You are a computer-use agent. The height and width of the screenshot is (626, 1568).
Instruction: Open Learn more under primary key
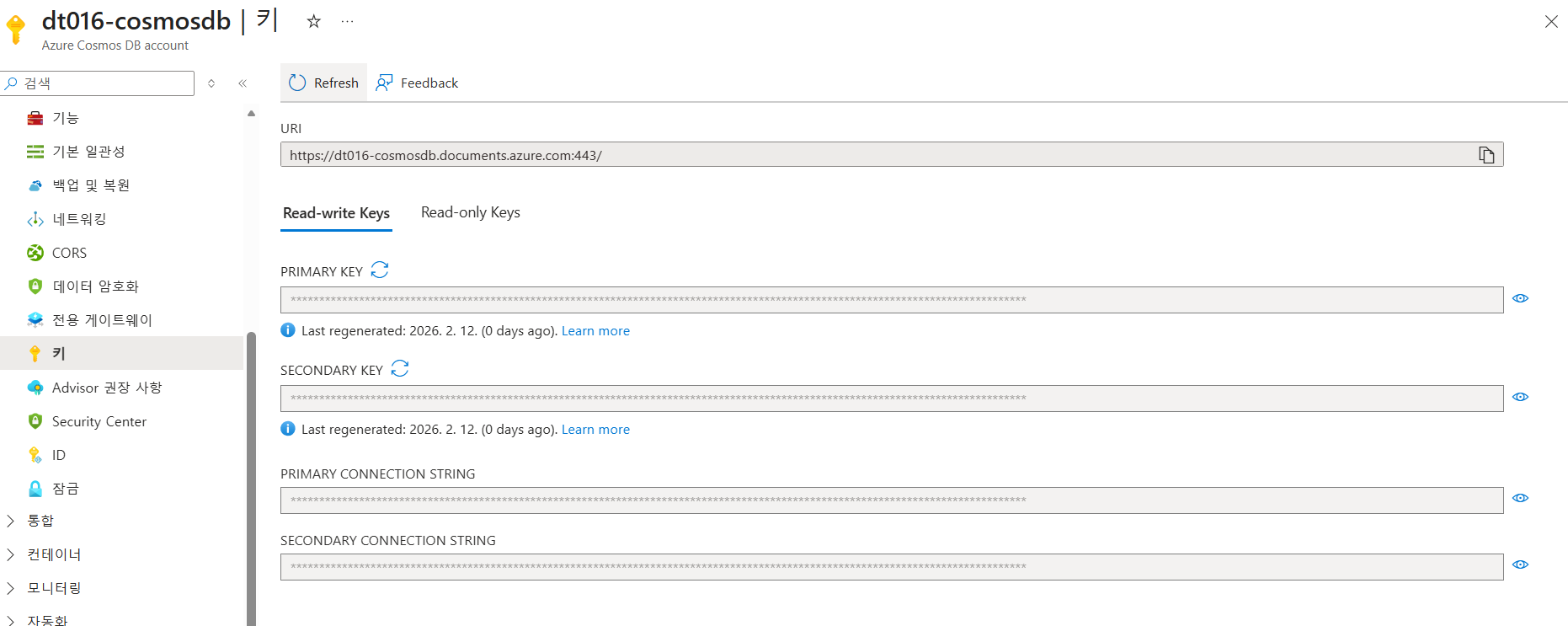pos(595,331)
